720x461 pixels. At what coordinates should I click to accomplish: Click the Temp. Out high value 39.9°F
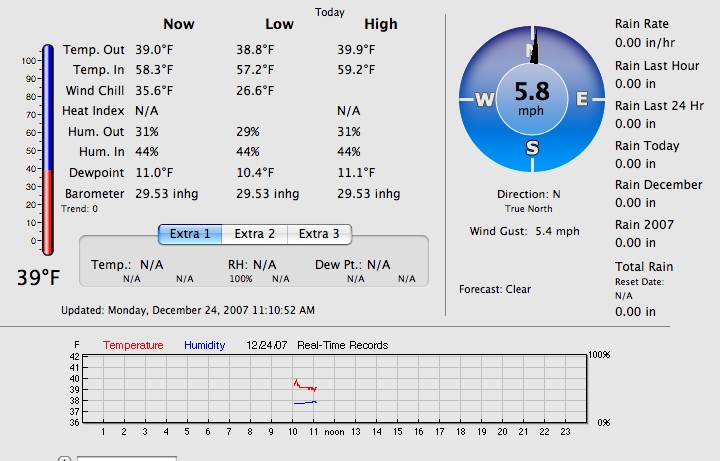click(x=356, y=50)
